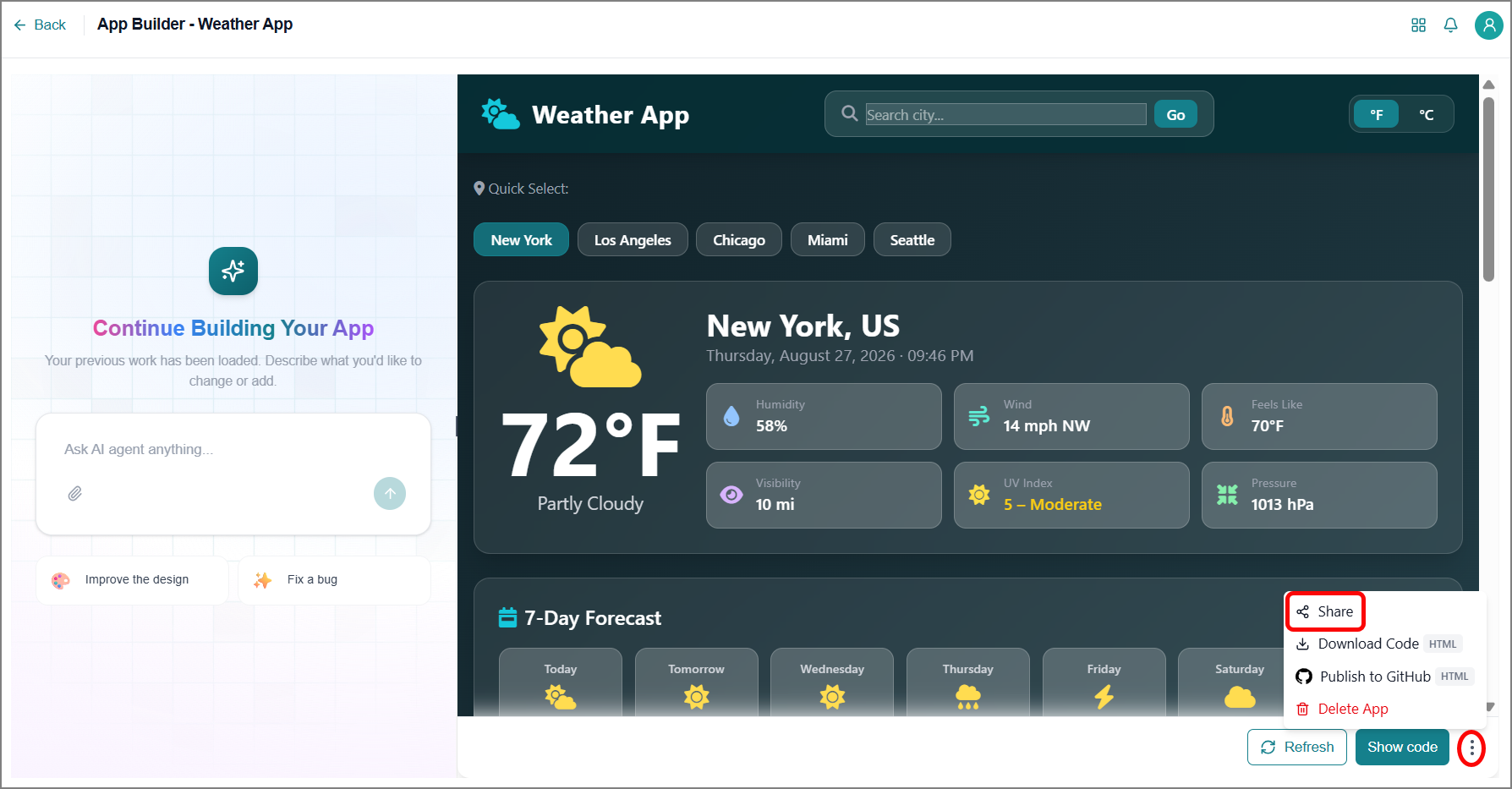Click the Pressure compress icon
The width and height of the screenshot is (1512, 789).
[x=1227, y=495]
